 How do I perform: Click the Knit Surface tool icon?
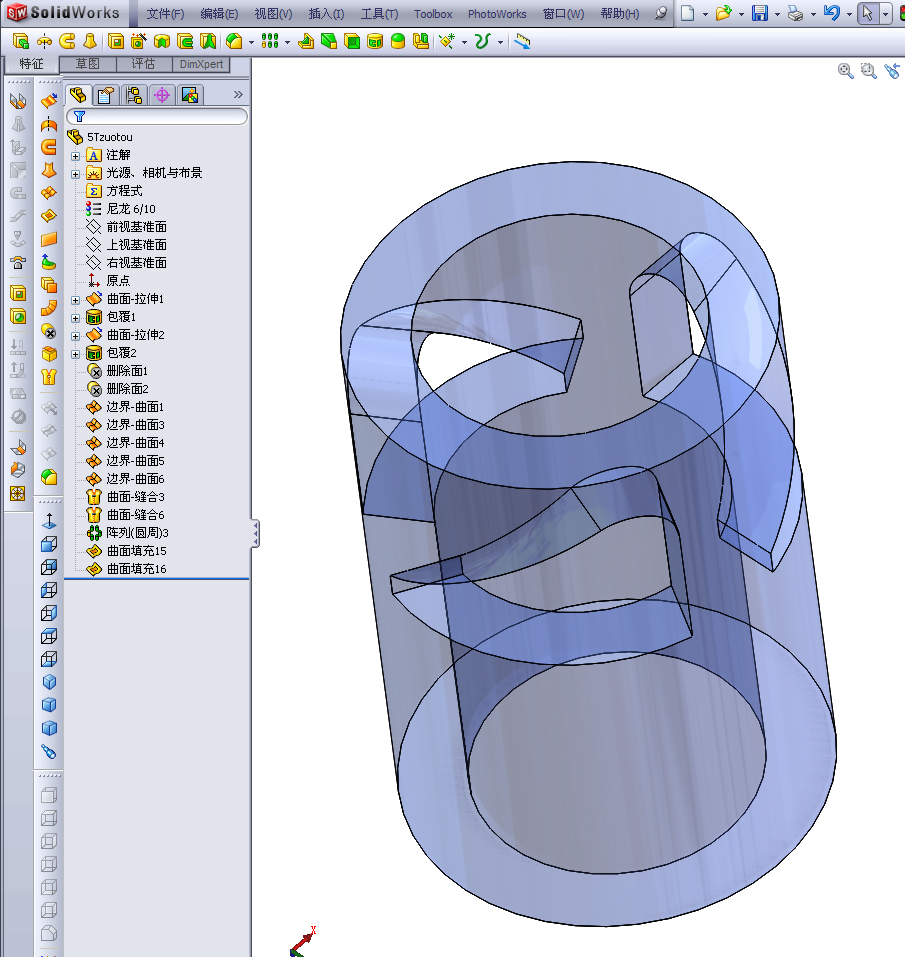pyautogui.click(x=49, y=377)
